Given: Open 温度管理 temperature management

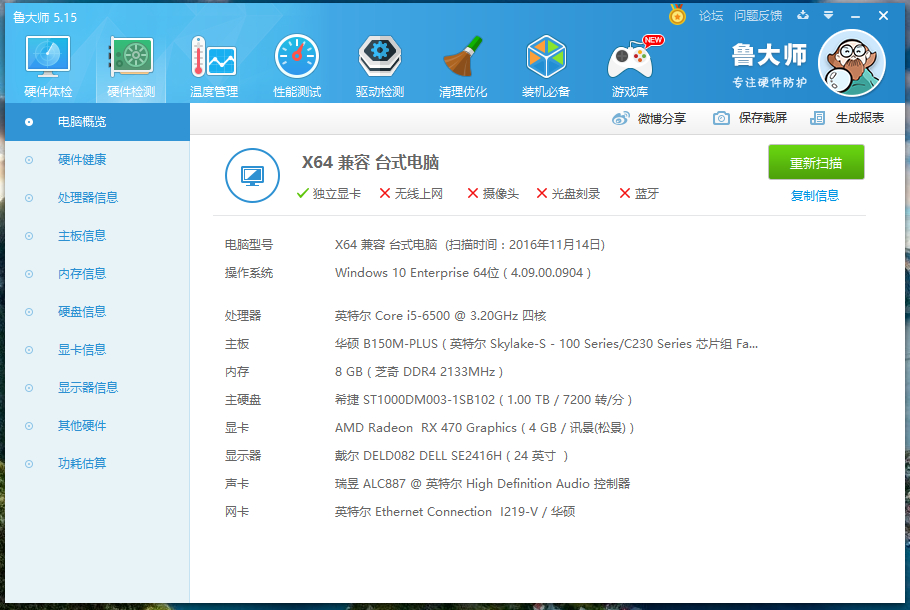Looking at the screenshot, I should coord(214,66).
